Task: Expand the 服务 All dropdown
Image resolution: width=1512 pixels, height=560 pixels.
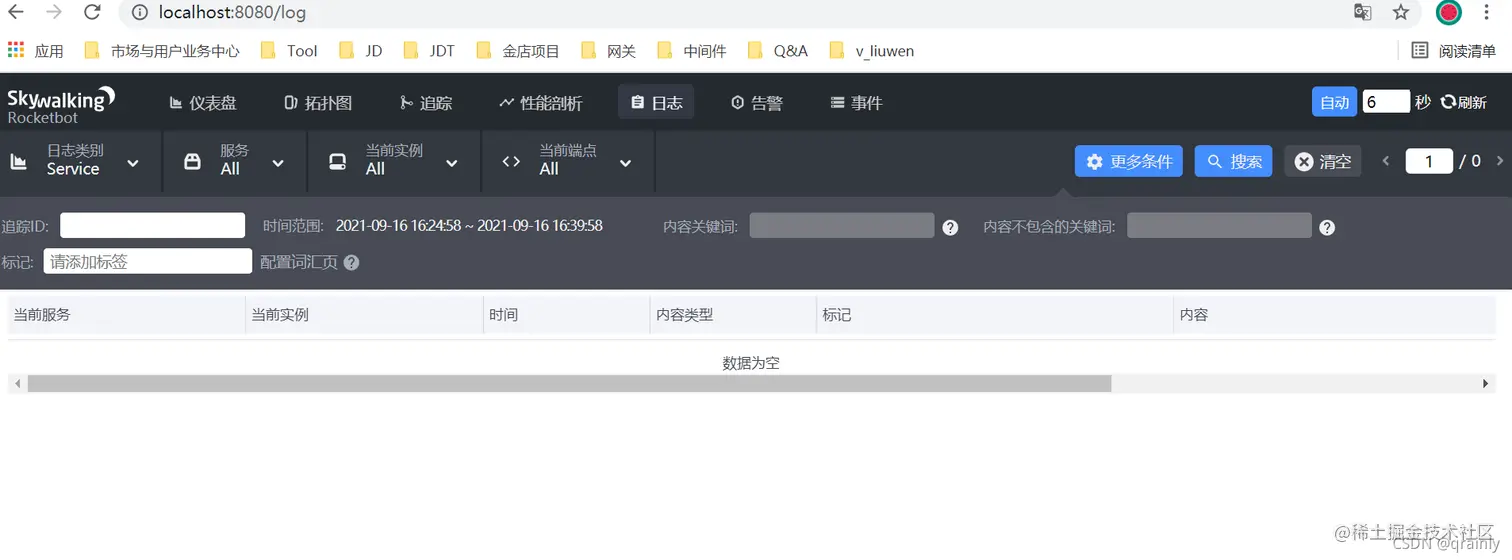Action: tap(235, 161)
